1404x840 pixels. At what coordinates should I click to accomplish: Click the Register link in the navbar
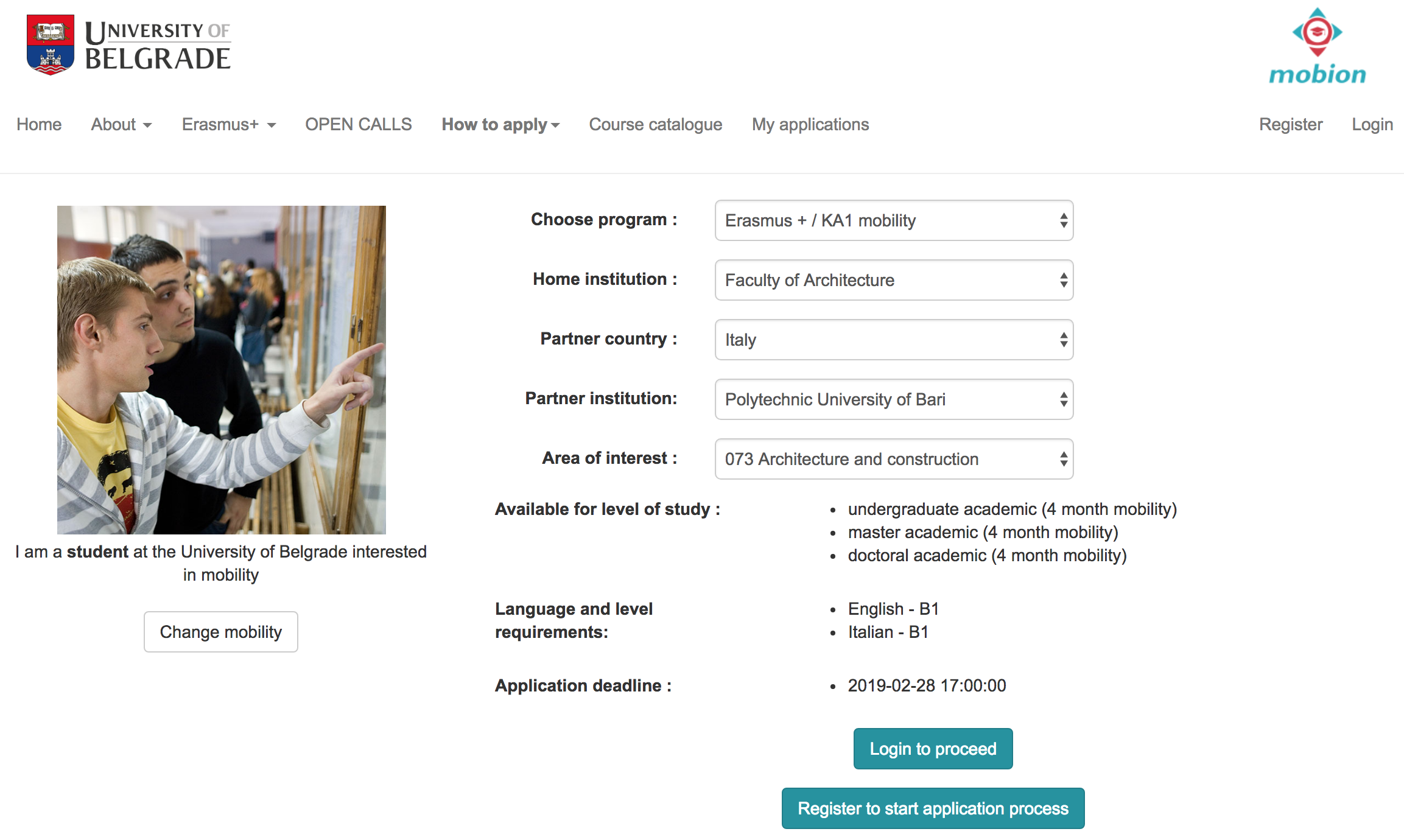click(1291, 124)
